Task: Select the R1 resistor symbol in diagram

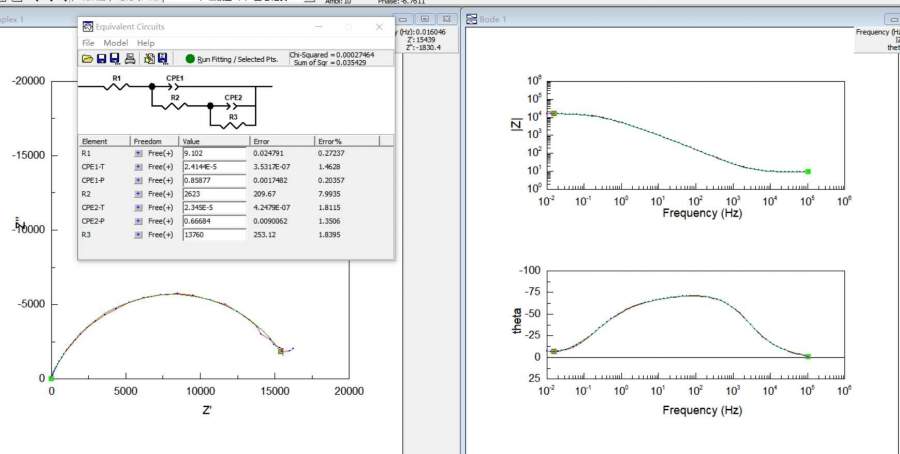Action: point(116,86)
